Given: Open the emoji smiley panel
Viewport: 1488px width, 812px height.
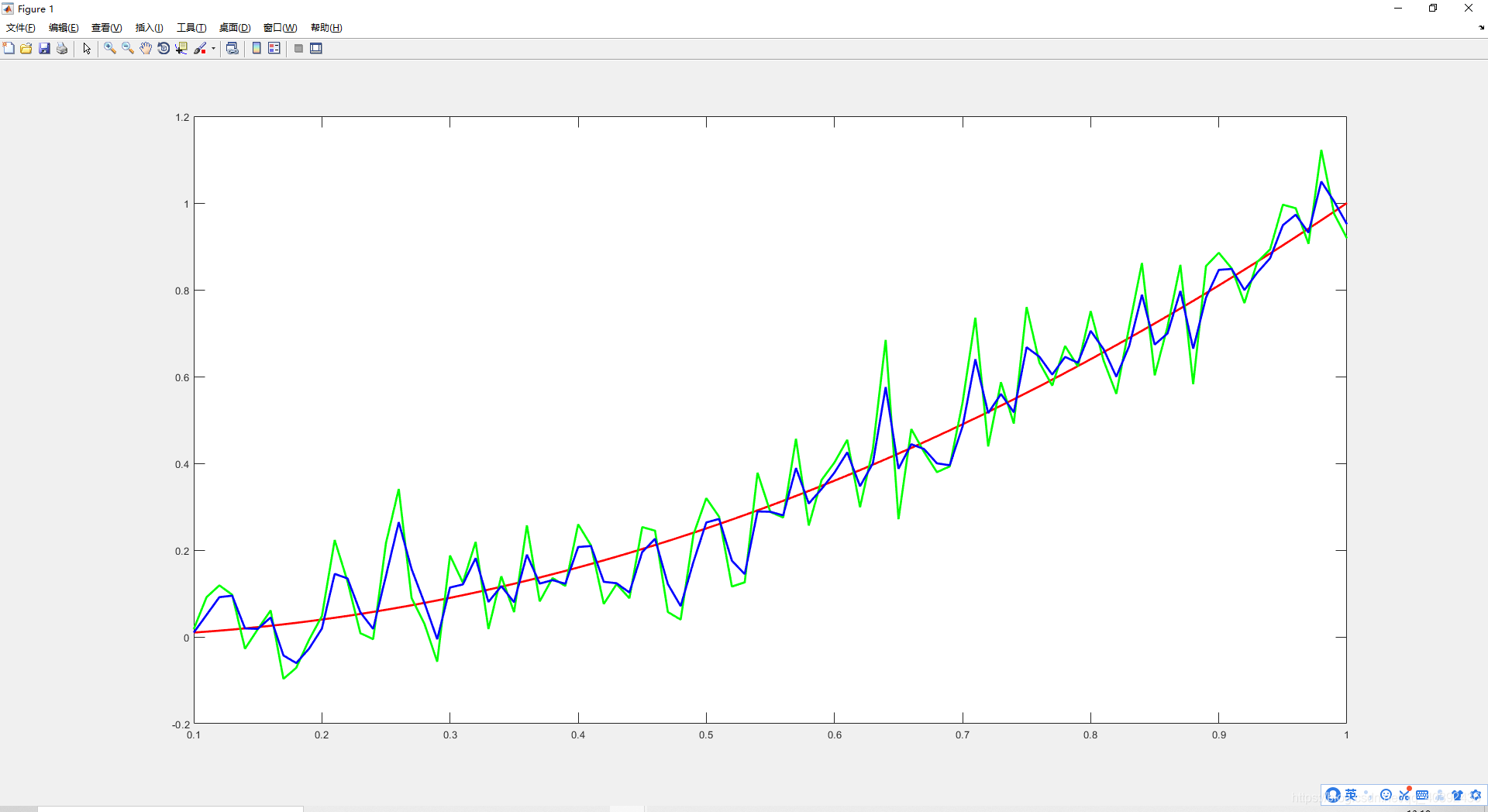Looking at the screenshot, I should click(x=1386, y=795).
